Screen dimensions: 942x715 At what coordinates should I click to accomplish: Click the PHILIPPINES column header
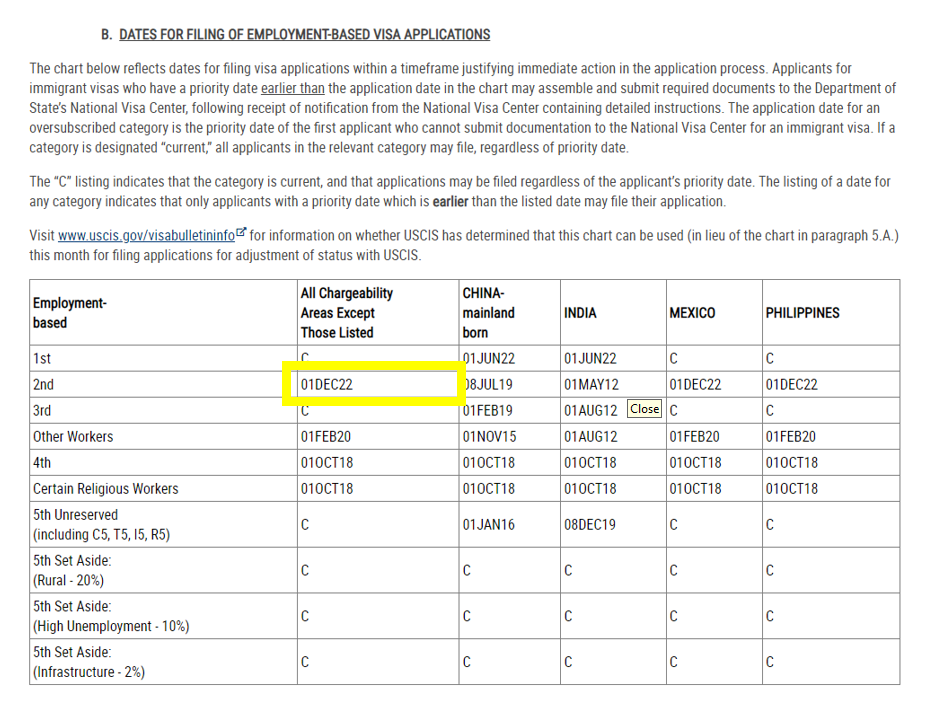[802, 313]
